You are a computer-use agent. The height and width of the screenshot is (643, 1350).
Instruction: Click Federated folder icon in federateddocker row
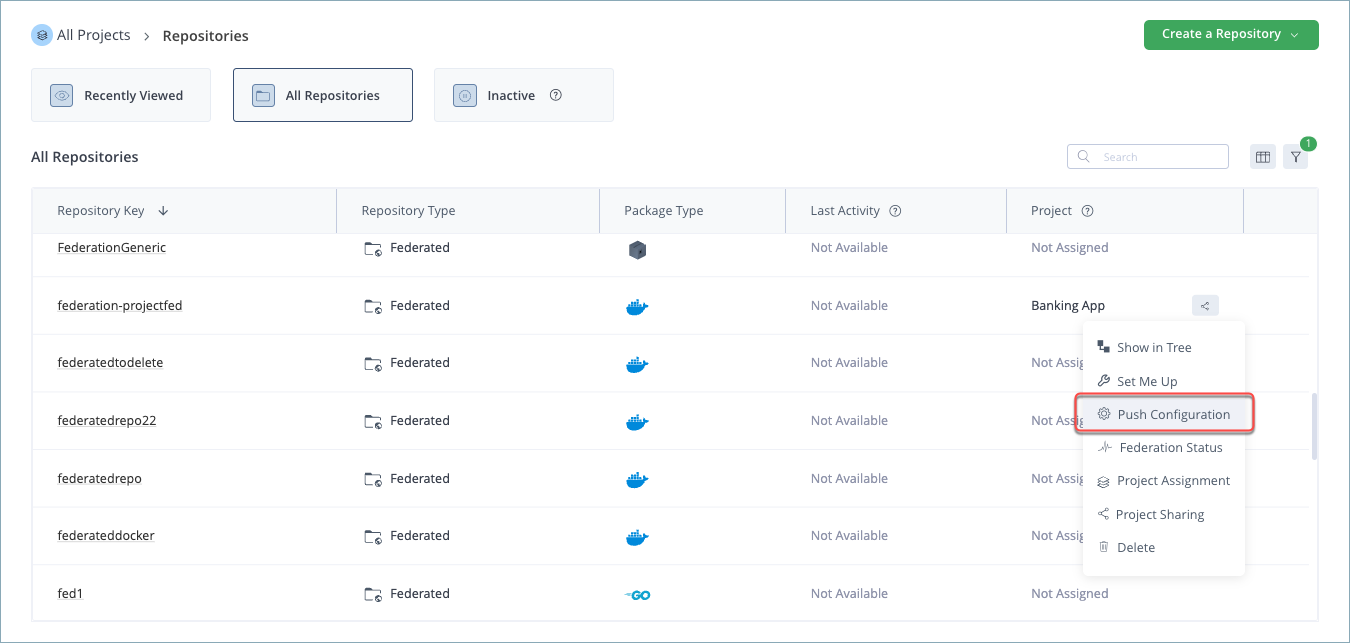click(373, 536)
